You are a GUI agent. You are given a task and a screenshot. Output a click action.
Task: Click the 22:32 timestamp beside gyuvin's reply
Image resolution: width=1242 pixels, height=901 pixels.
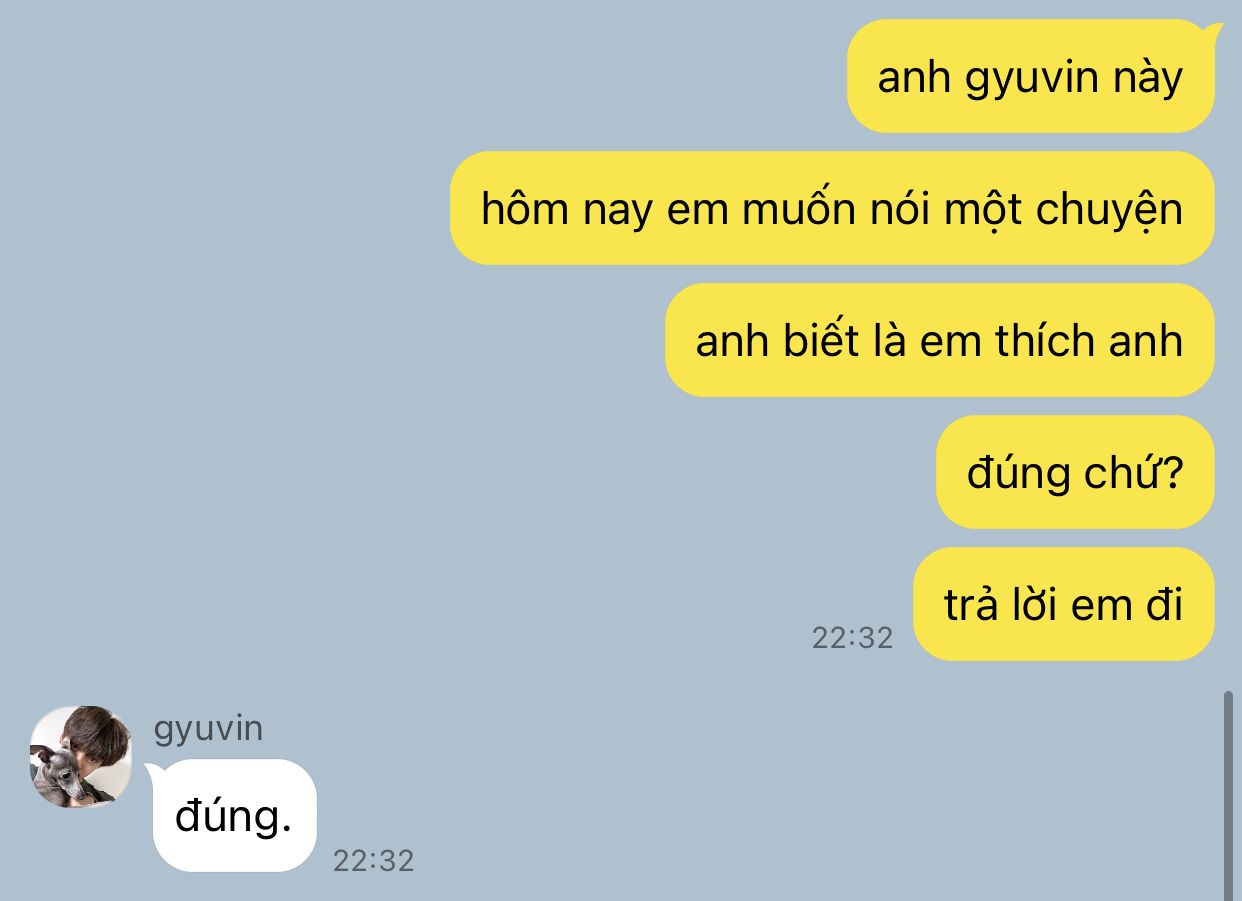(373, 861)
